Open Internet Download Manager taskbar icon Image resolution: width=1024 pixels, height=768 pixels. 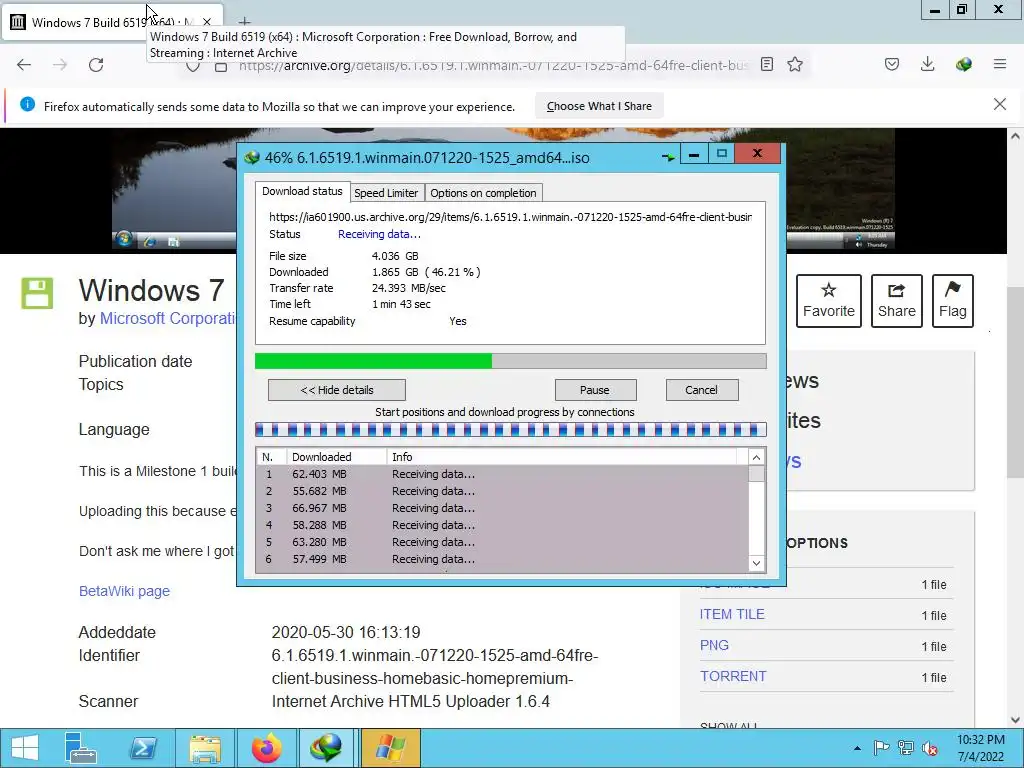click(326, 748)
